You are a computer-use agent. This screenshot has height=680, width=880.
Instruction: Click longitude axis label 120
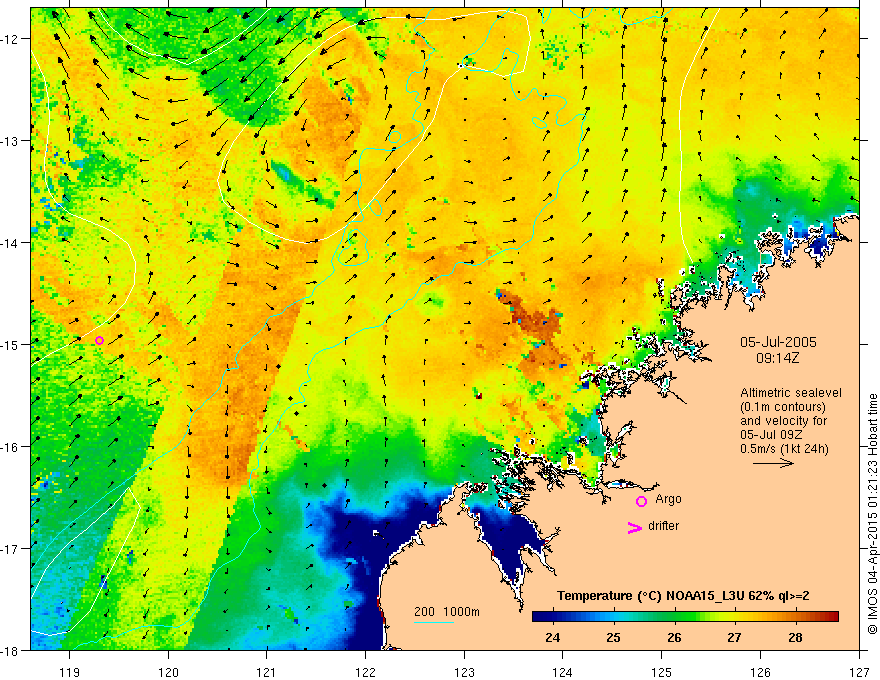168,672
